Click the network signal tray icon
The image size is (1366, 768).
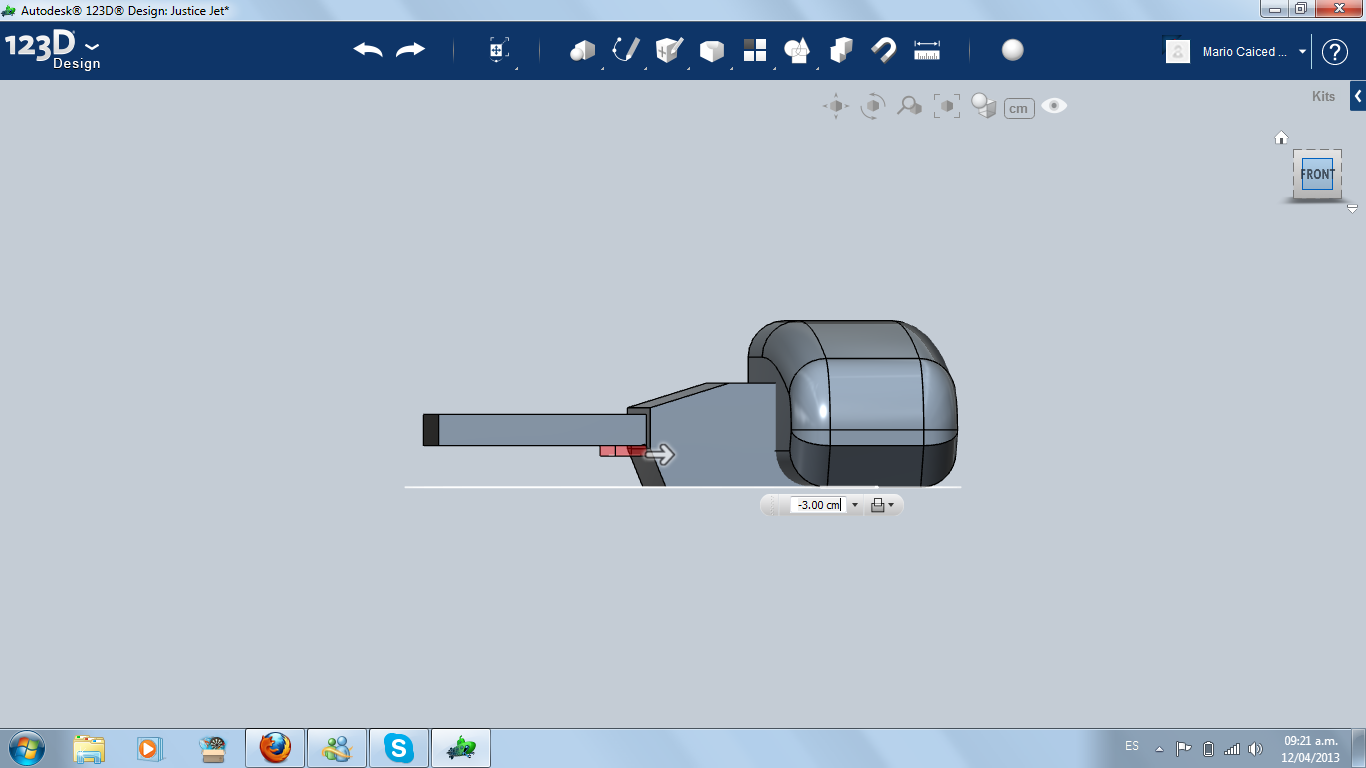1232,748
